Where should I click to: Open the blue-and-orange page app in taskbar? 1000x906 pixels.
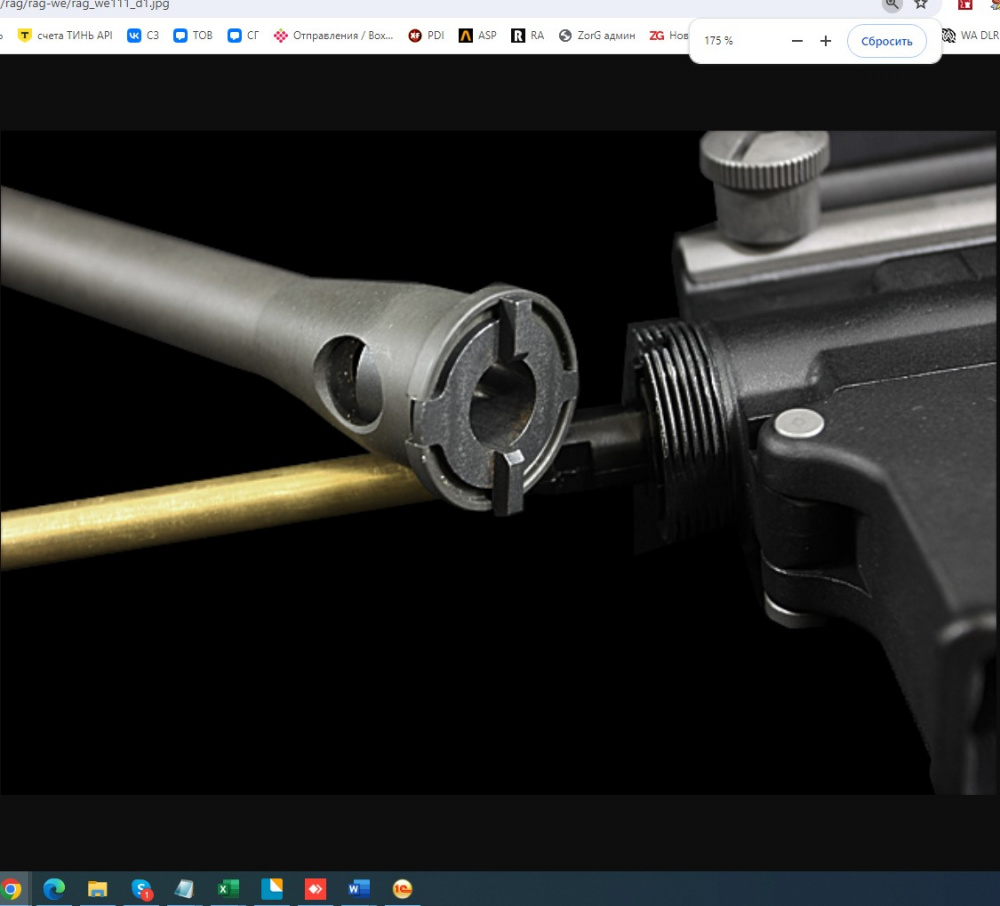point(272,888)
